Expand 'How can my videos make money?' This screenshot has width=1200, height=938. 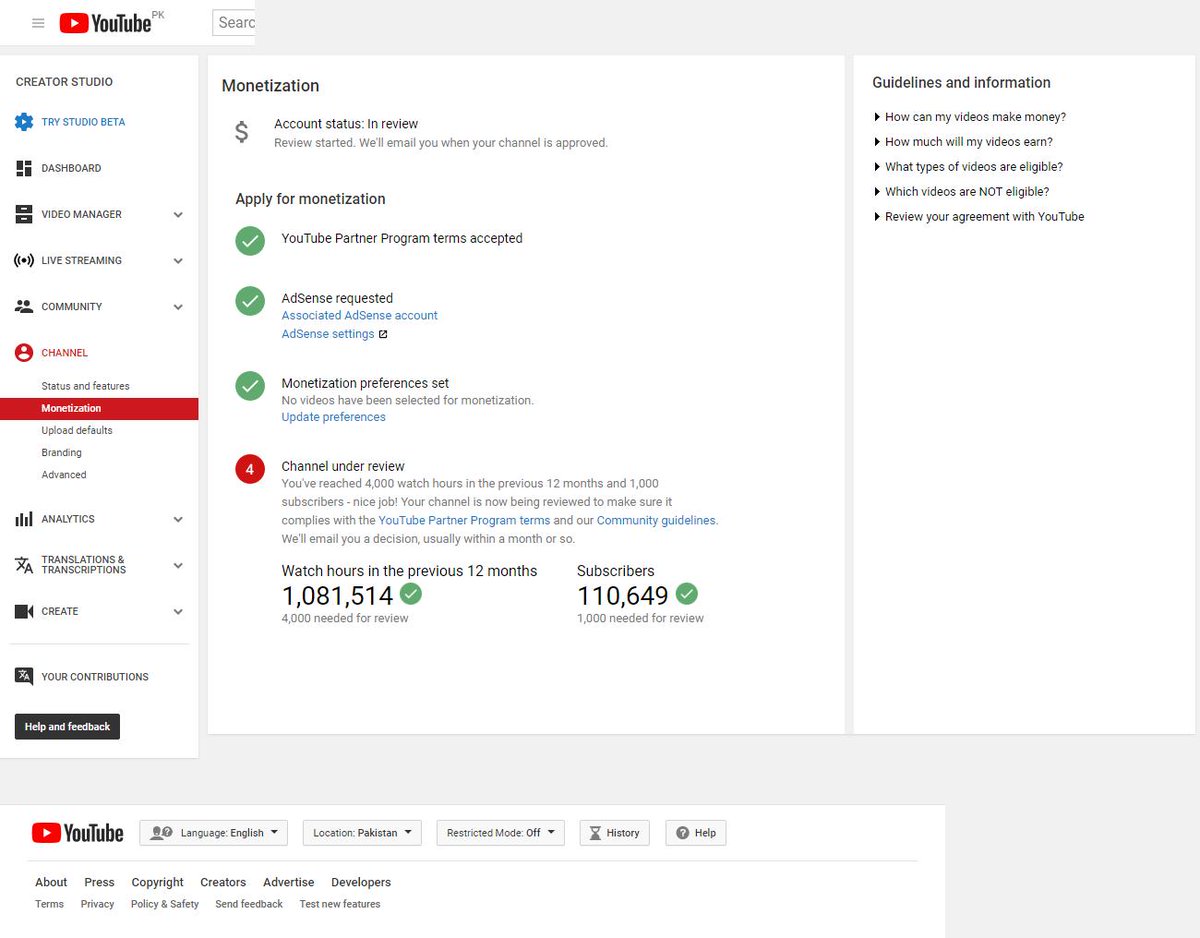[969, 117]
